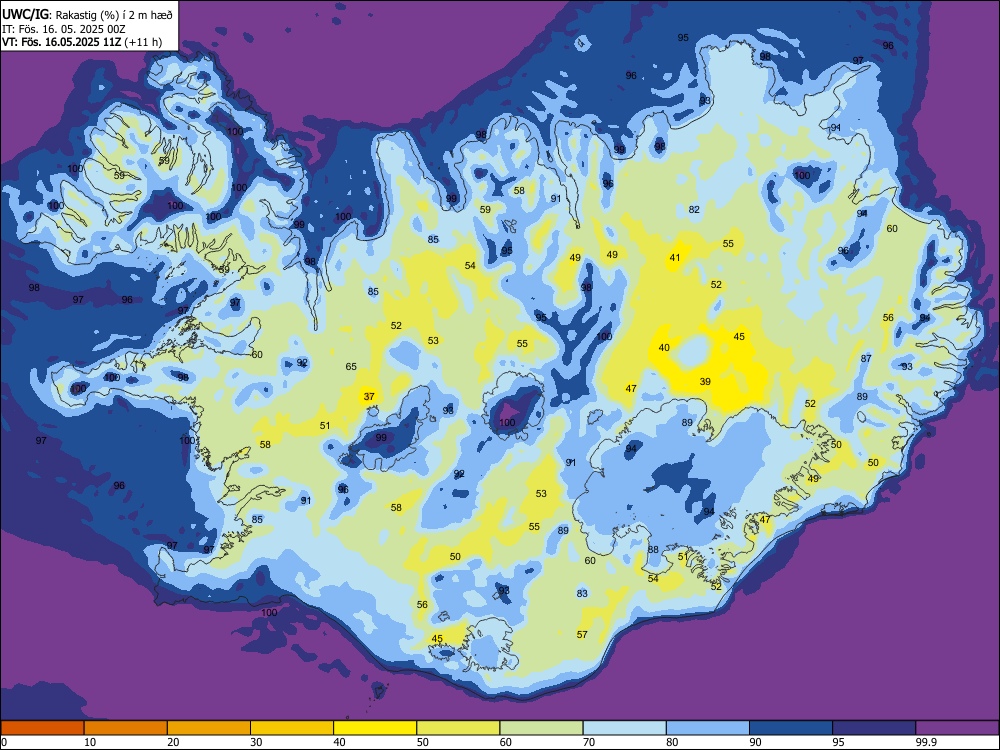Click the legend tick label '10'
Screen dimensions: 1000x750
[90, 742]
